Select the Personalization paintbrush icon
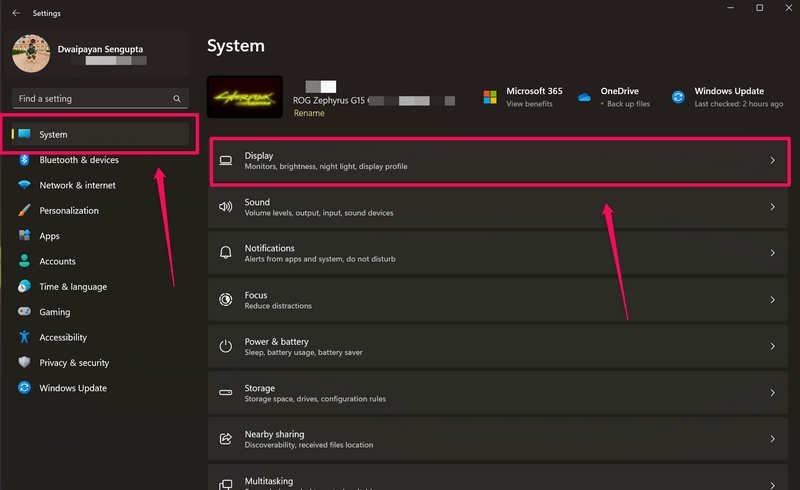The height and width of the screenshot is (490, 800). point(24,211)
